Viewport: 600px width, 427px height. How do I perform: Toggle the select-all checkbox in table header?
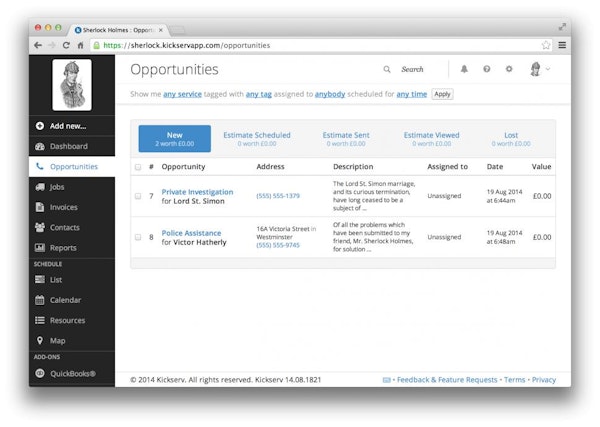(x=138, y=167)
